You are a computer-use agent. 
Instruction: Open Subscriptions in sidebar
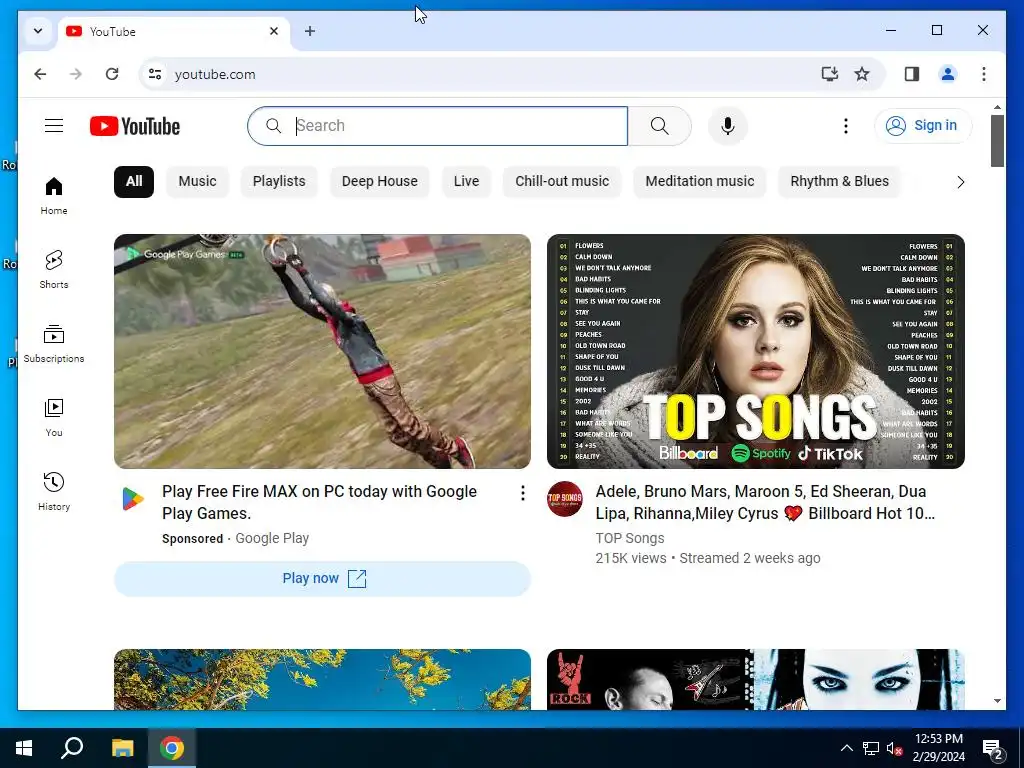pos(54,344)
